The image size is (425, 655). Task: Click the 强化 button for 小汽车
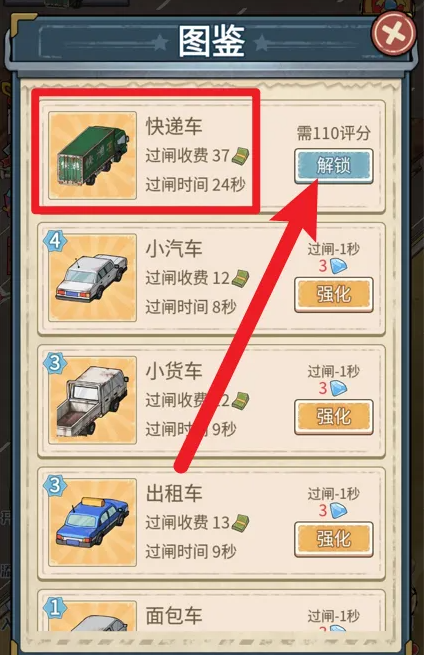pyautogui.click(x=333, y=294)
